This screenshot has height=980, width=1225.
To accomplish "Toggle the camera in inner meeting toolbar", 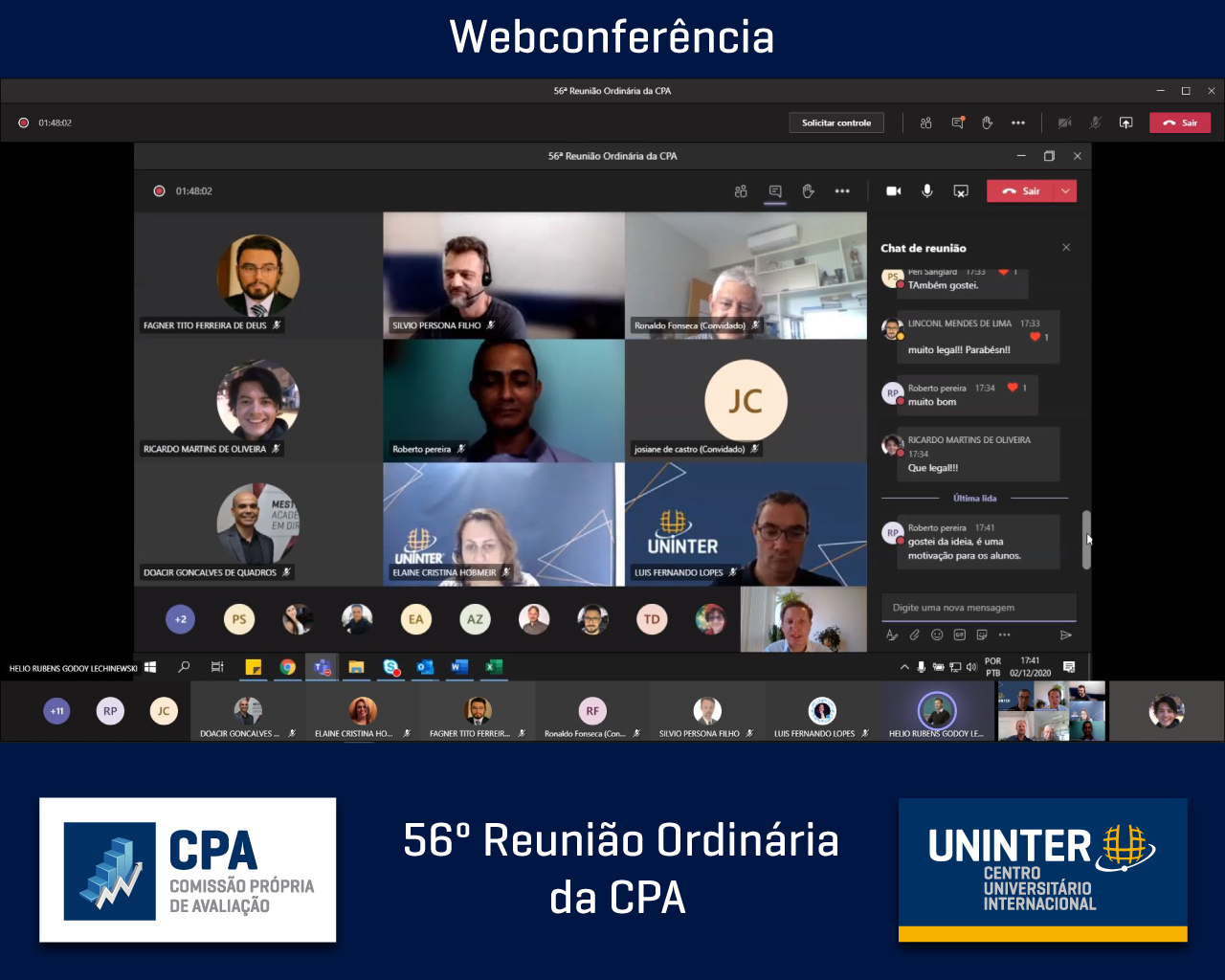I will pos(894,191).
